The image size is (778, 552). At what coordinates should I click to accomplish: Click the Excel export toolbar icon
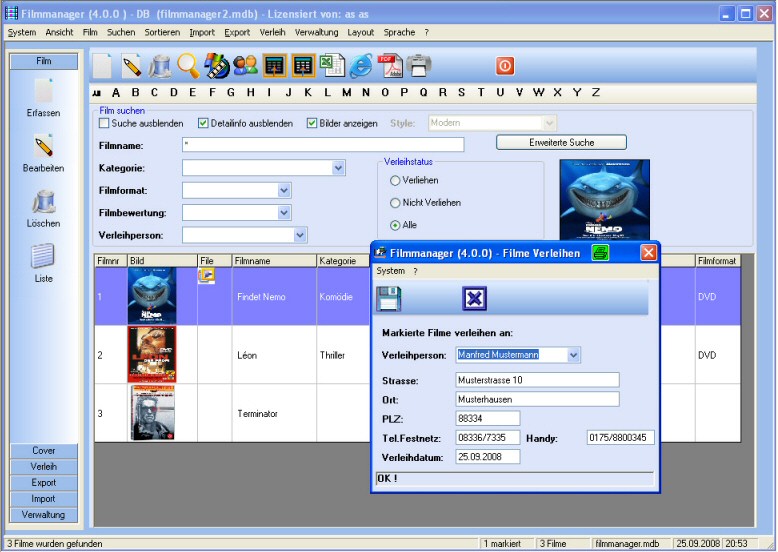[x=332, y=66]
